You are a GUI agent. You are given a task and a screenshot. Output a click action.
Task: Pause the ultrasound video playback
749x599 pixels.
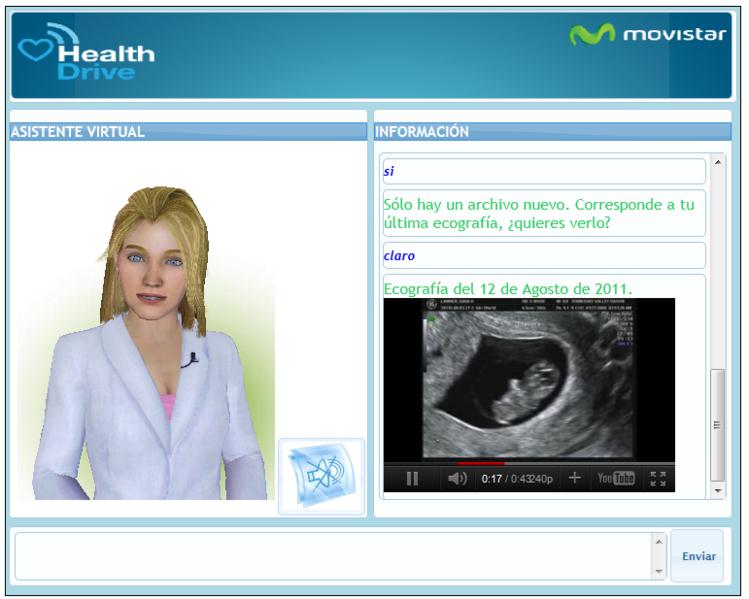pyautogui.click(x=412, y=479)
